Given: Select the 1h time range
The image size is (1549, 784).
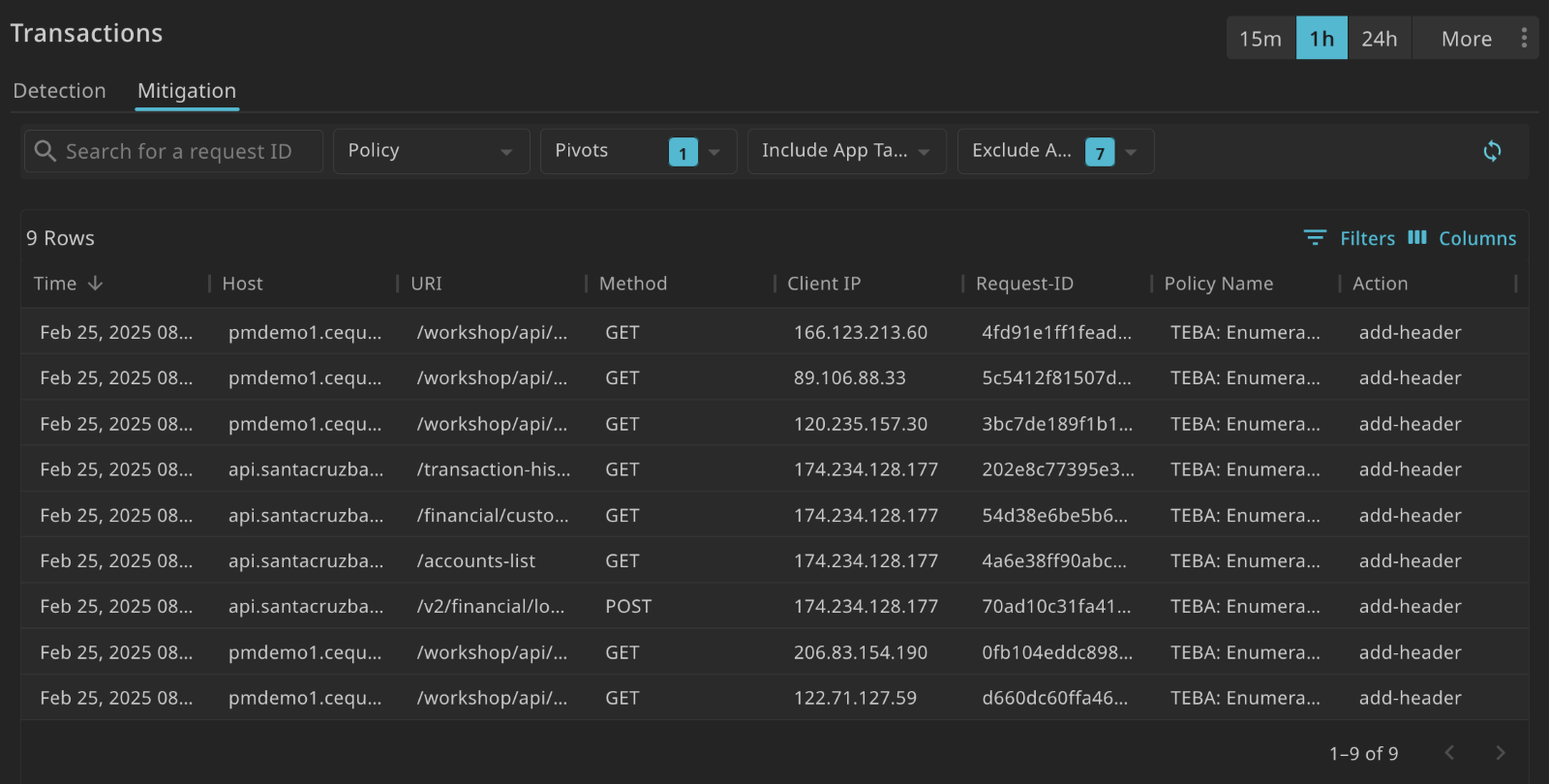Looking at the screenshot, I should coord(1321,39).
